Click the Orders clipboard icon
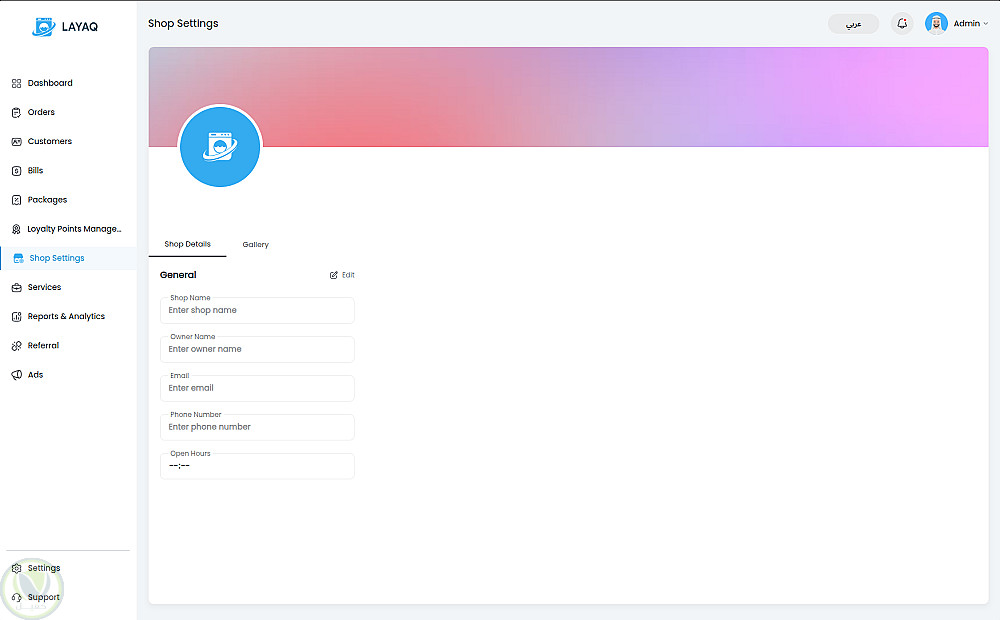Viewport: 1000px width, 620px height. point(17,112)
